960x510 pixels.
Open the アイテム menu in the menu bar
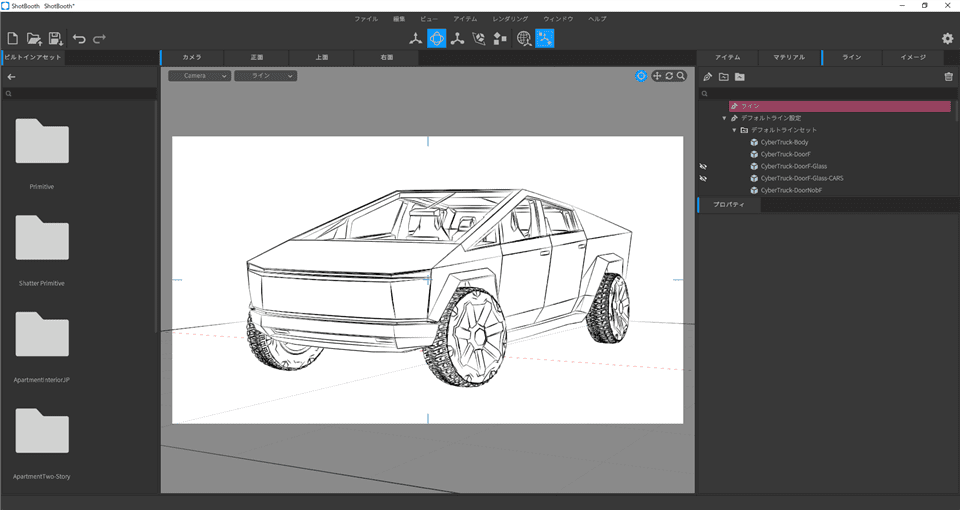465,19
